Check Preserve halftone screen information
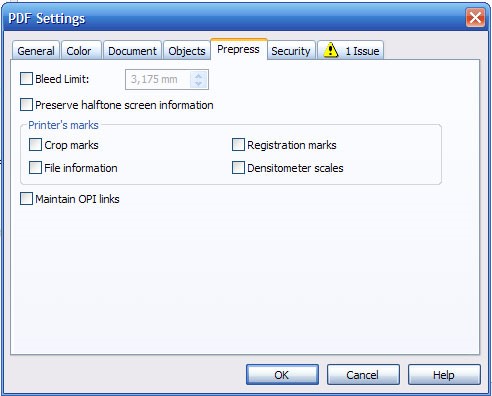The image size is (492, 396). 26,105
